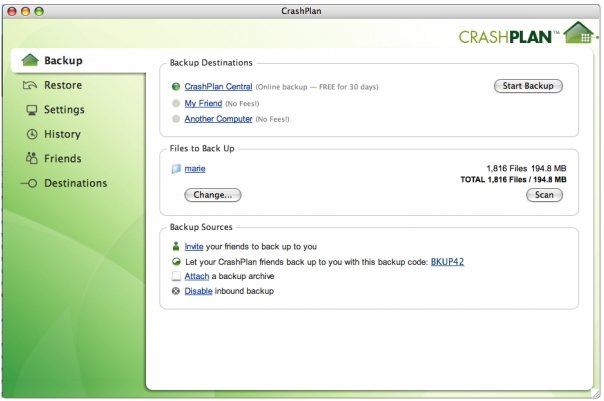
Task: Click the '(Online backup — FREE for 30 days)' text
Action: coord(317,87)
